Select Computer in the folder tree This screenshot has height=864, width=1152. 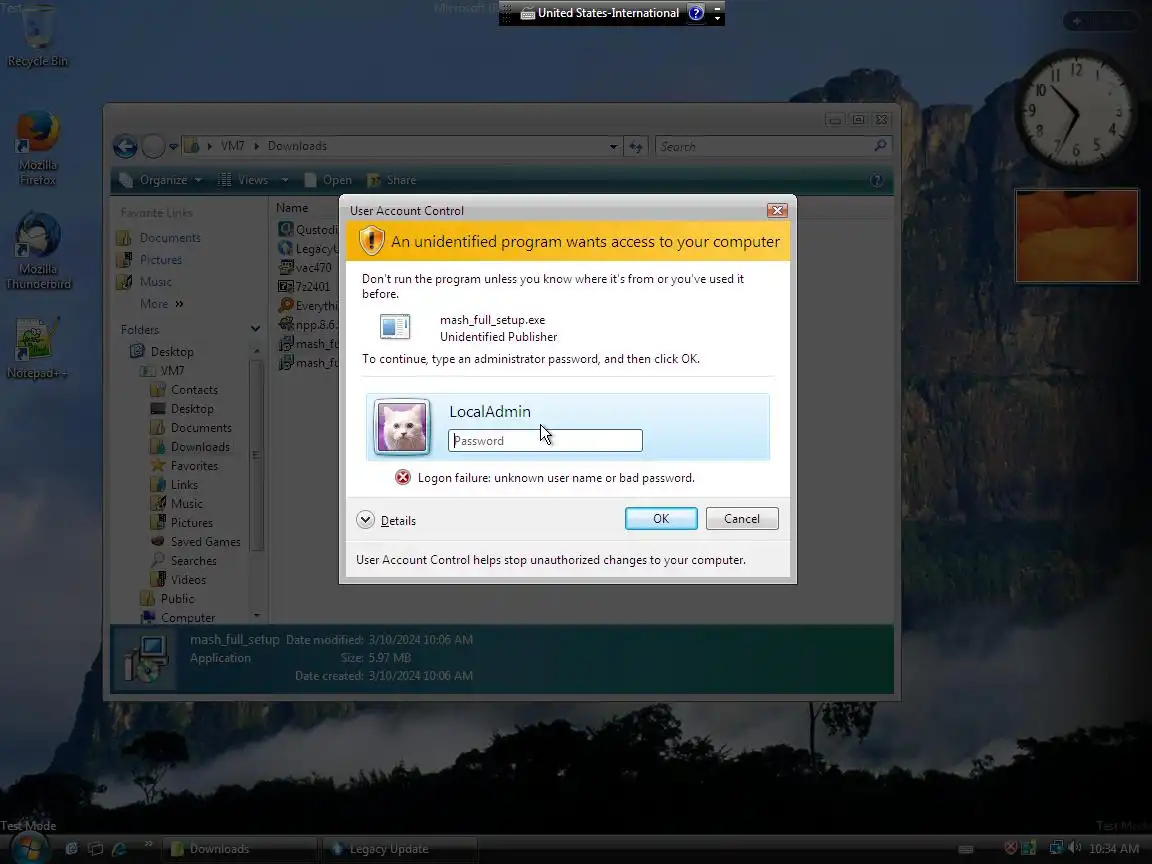click(x=179, y=618)
